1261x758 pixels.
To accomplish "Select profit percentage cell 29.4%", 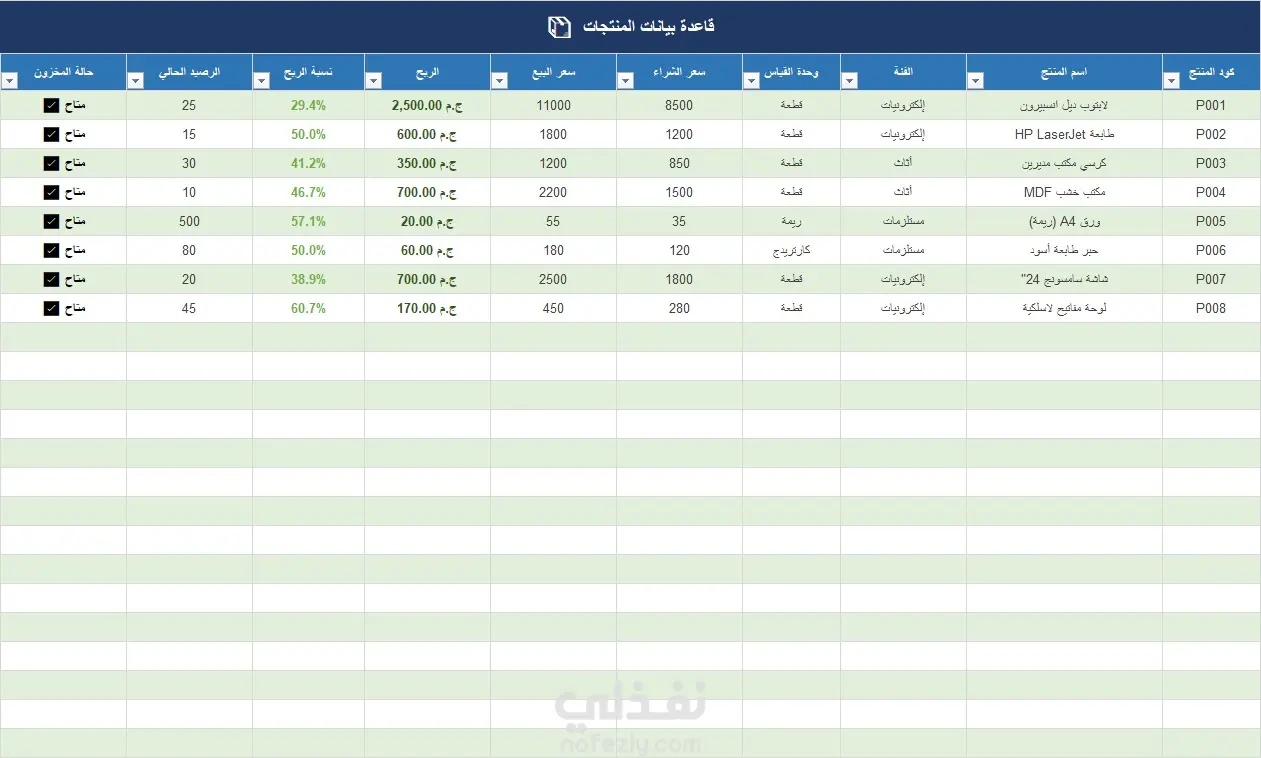I will click(308, 105).
